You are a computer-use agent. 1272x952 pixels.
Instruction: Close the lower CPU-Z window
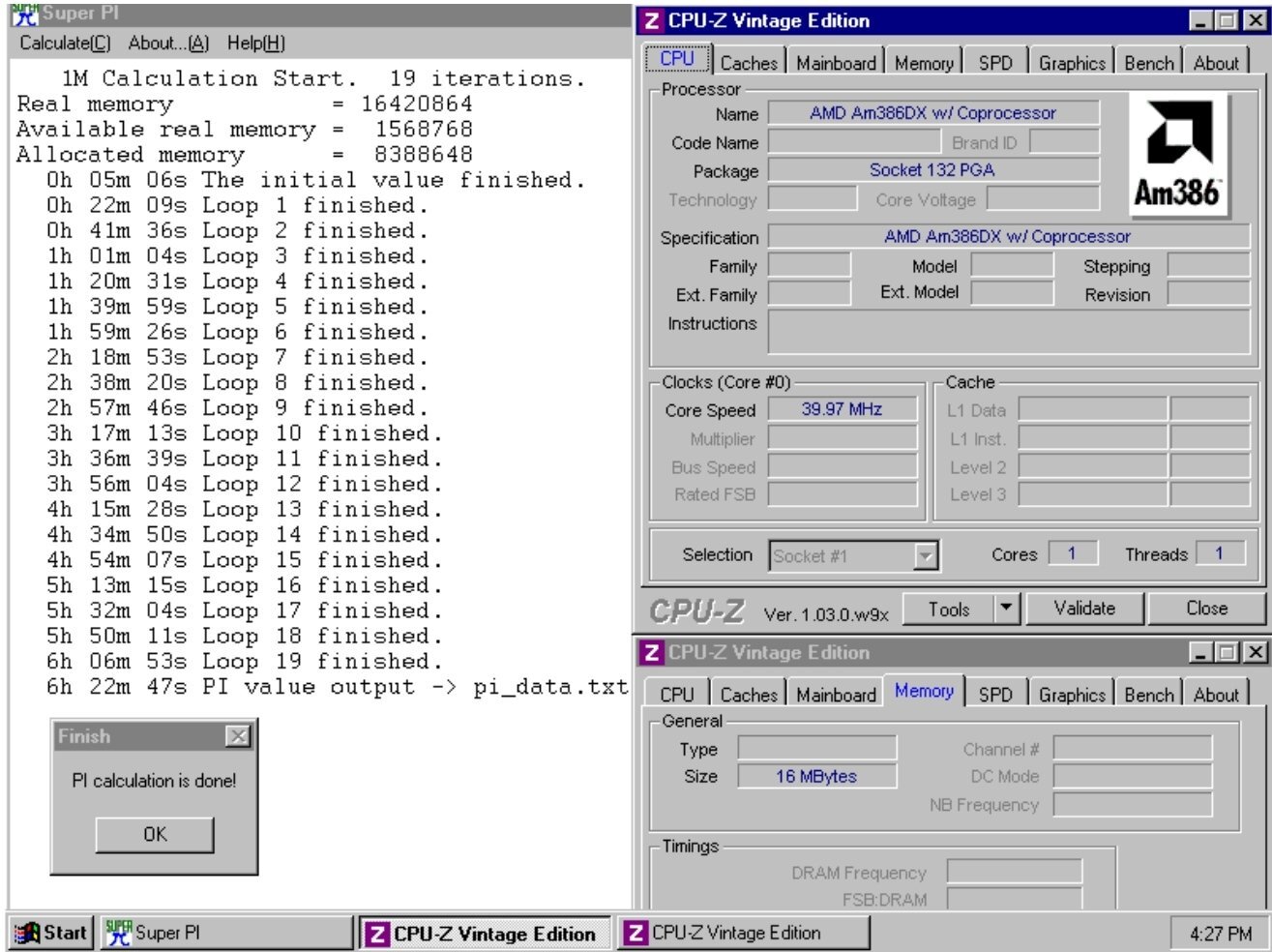tap(1255, 653)
